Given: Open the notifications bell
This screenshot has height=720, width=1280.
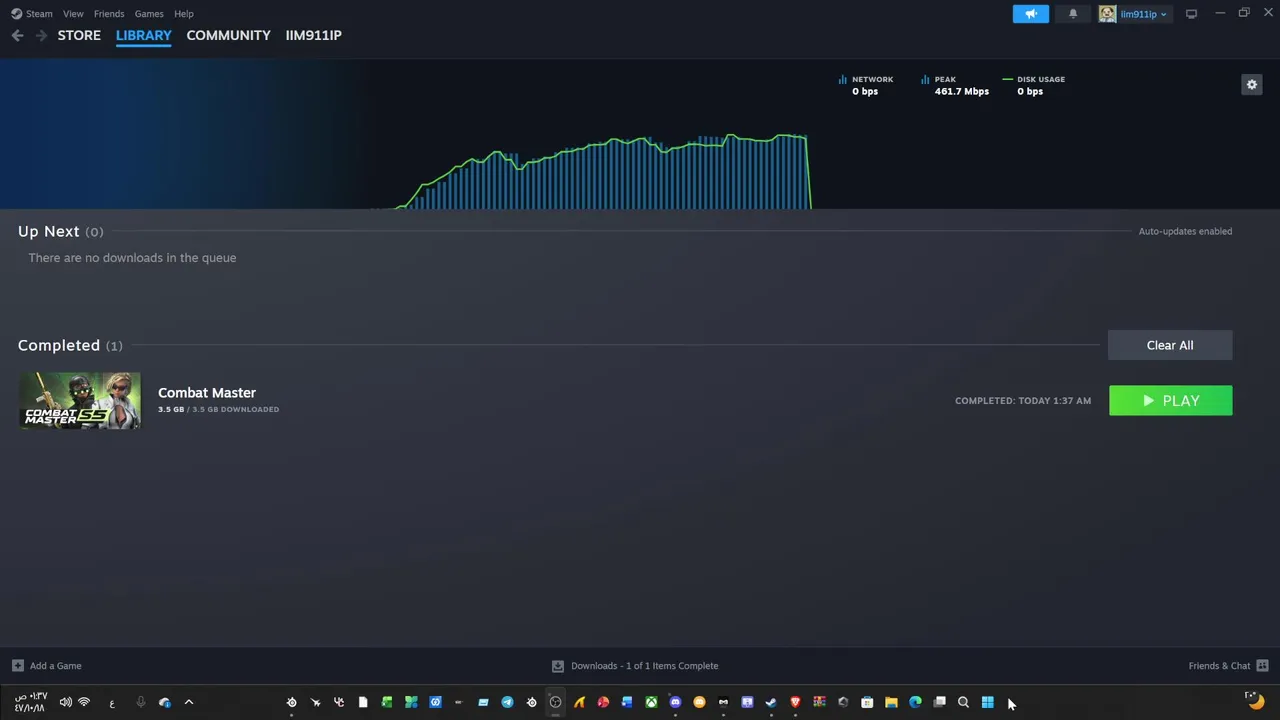Looking at the screenshot, I should pyautogui.click(x=1073, y=14).
